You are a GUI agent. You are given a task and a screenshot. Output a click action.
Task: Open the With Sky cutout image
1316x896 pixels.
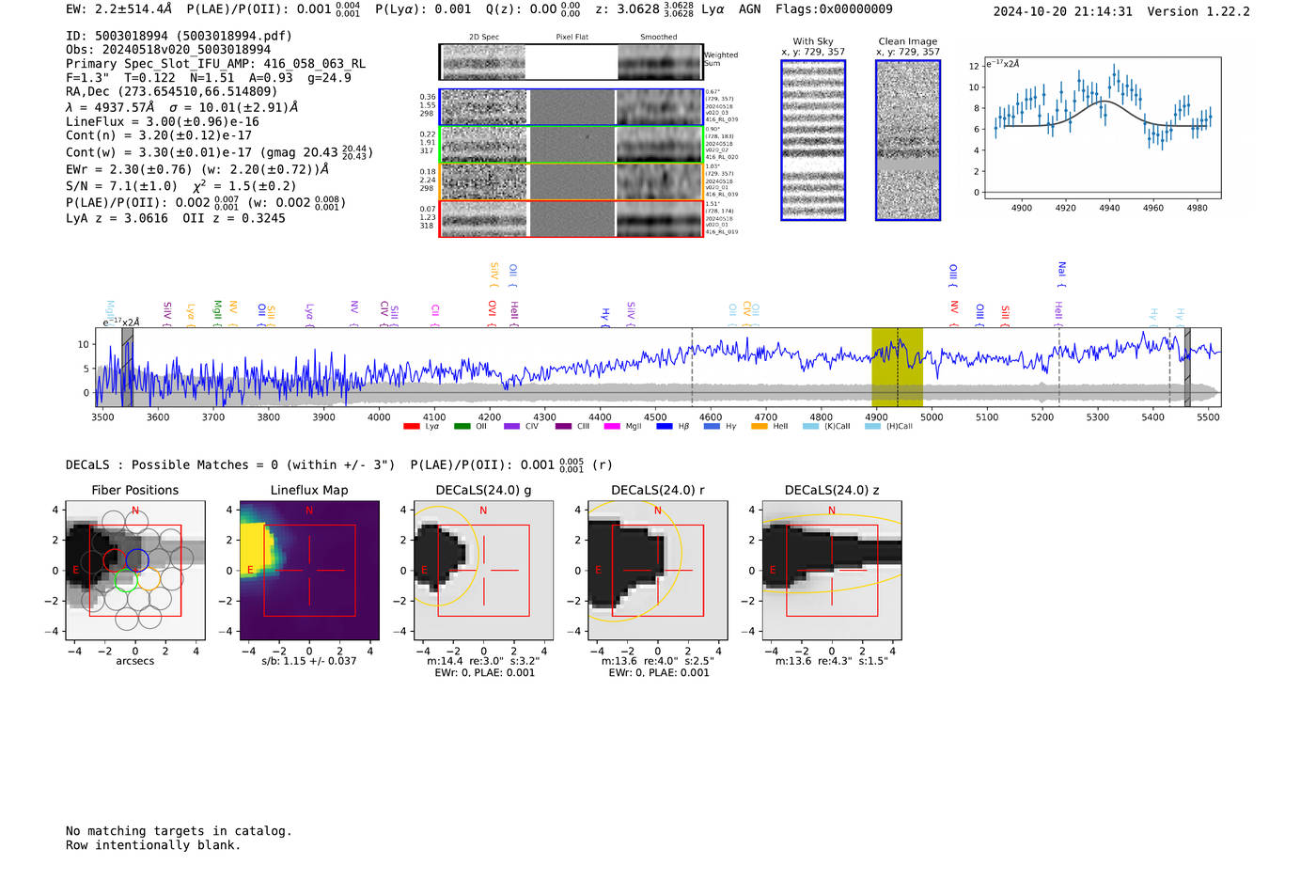click(813, 140)
